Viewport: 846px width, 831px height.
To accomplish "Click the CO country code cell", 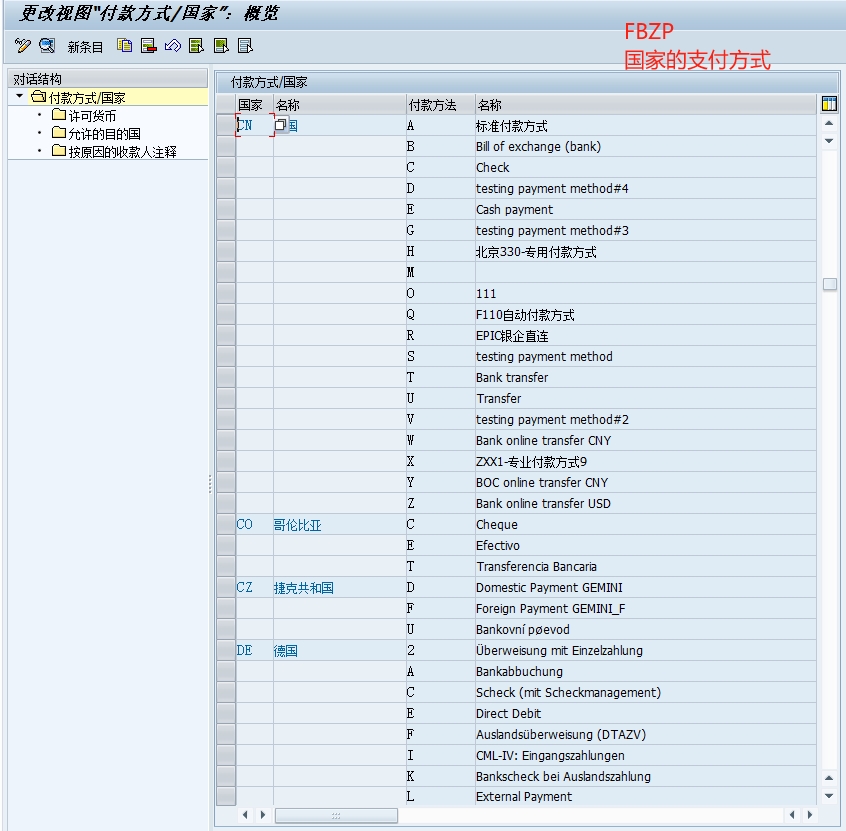I will (x=254, y=525).
